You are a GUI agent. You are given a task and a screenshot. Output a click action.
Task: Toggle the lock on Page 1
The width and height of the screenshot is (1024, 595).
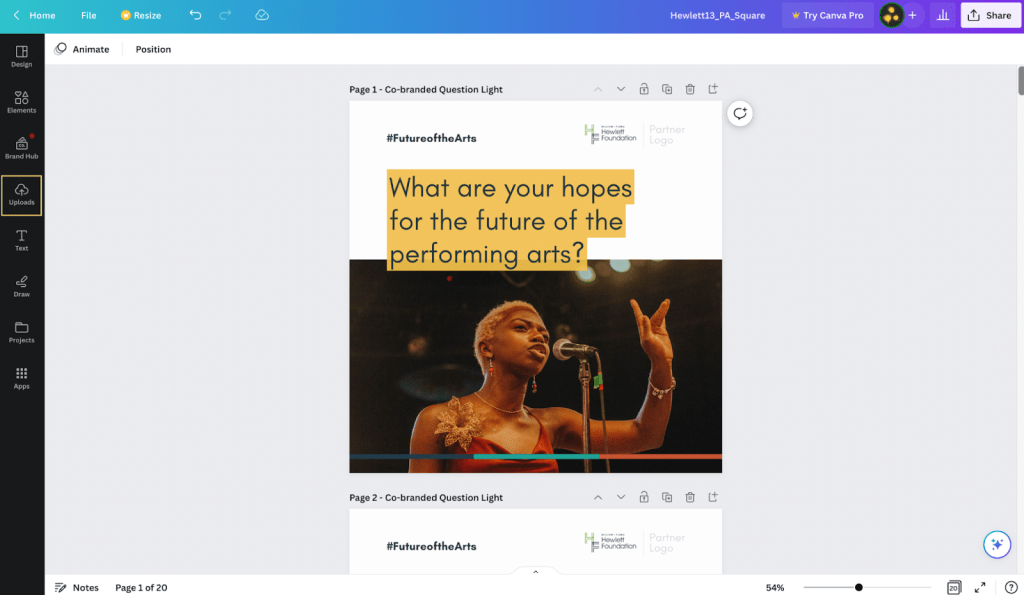[644, 89]
